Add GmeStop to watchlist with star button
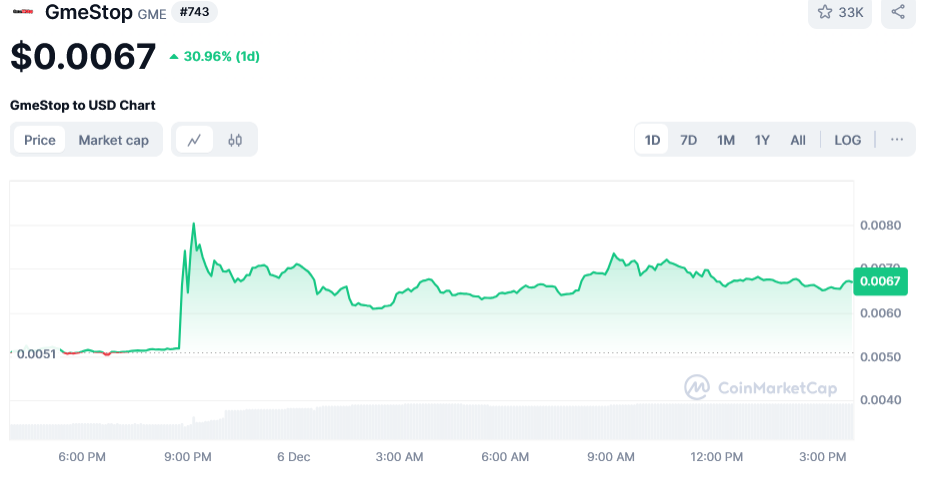Viewport: 928px width, 479px height. tap(840, 12)
